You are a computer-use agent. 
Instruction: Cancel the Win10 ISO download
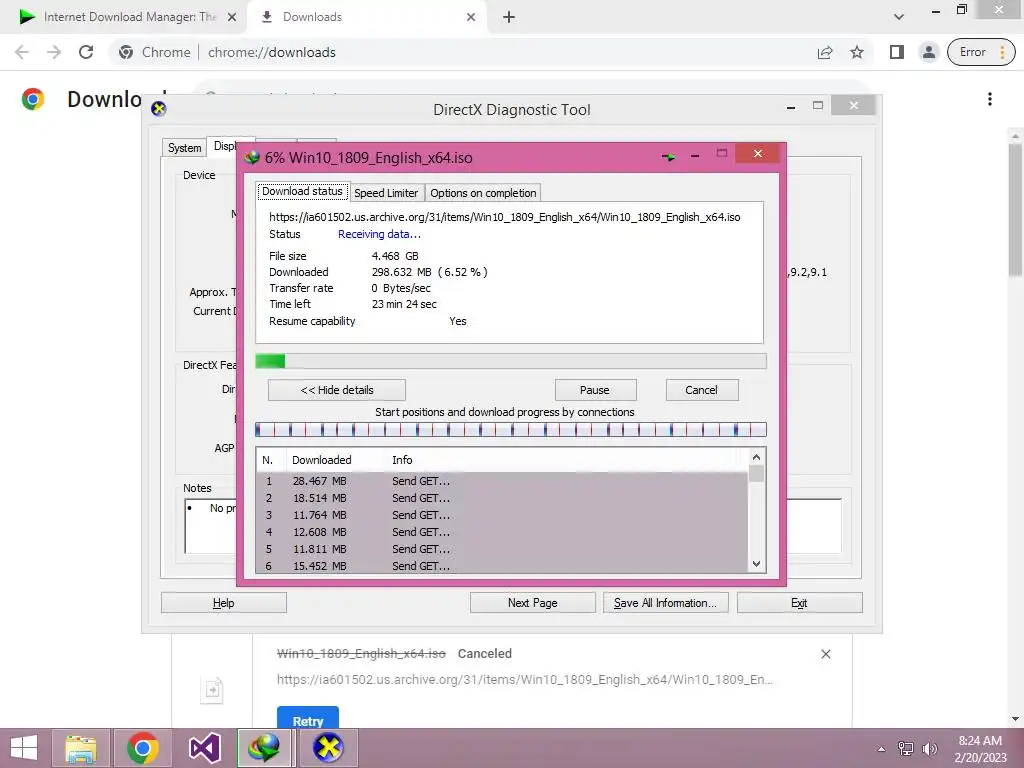click(701, 390)
